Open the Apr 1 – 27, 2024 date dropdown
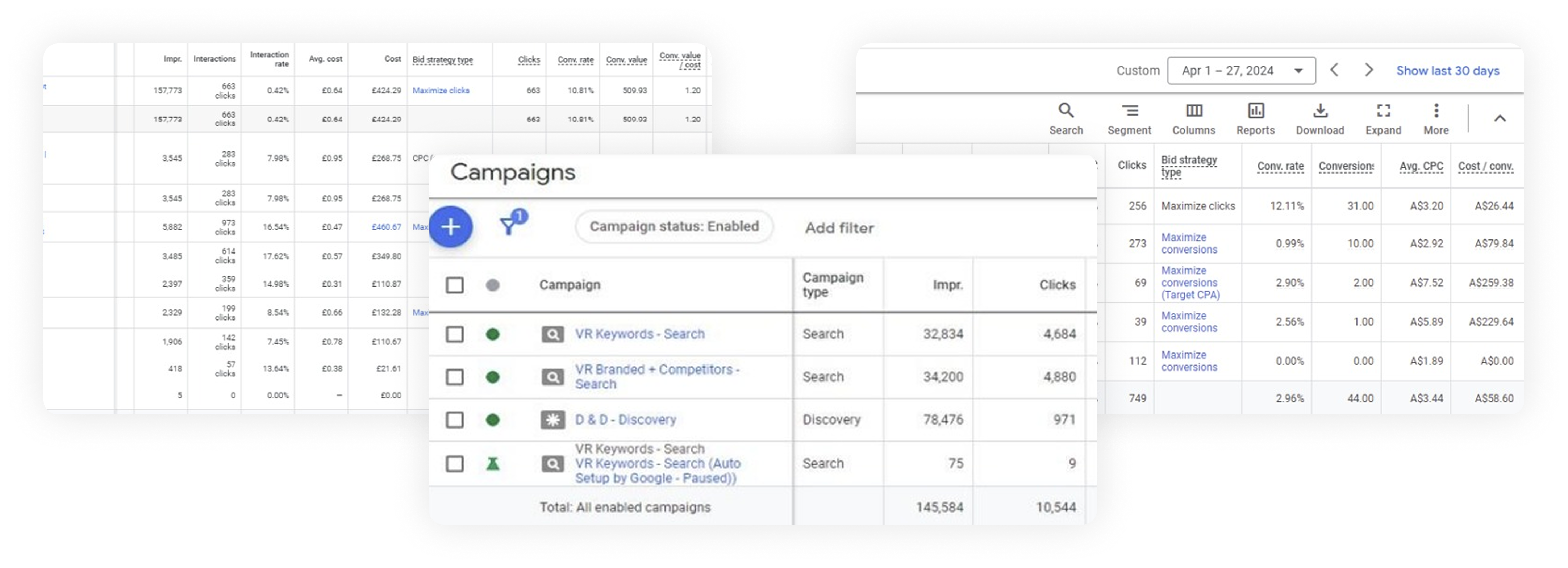This screenshot has height=568, width=1568. click(1241, 71)
